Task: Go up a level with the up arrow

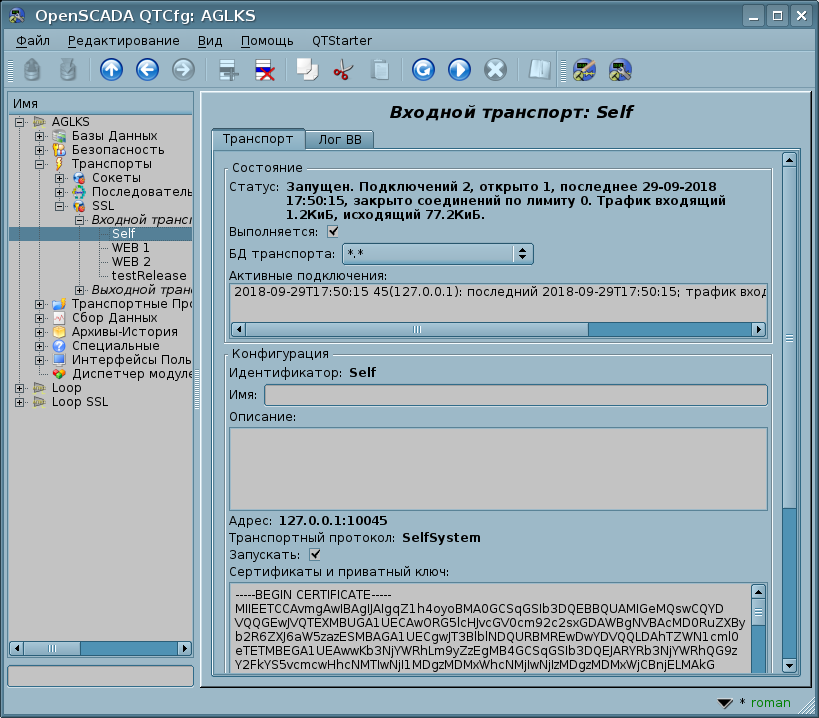Action: click(111, 69)
